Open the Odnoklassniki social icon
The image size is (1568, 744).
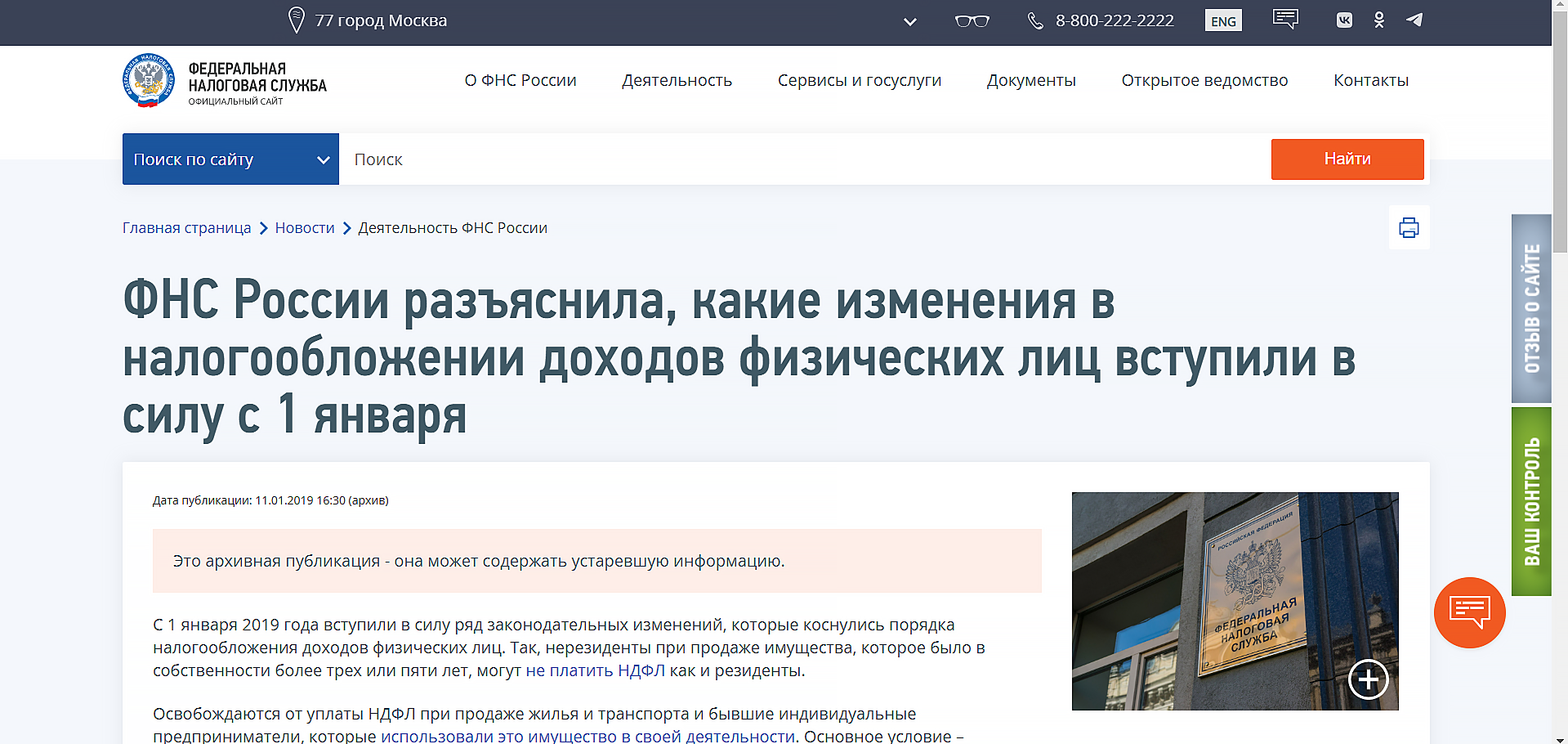1379,20
